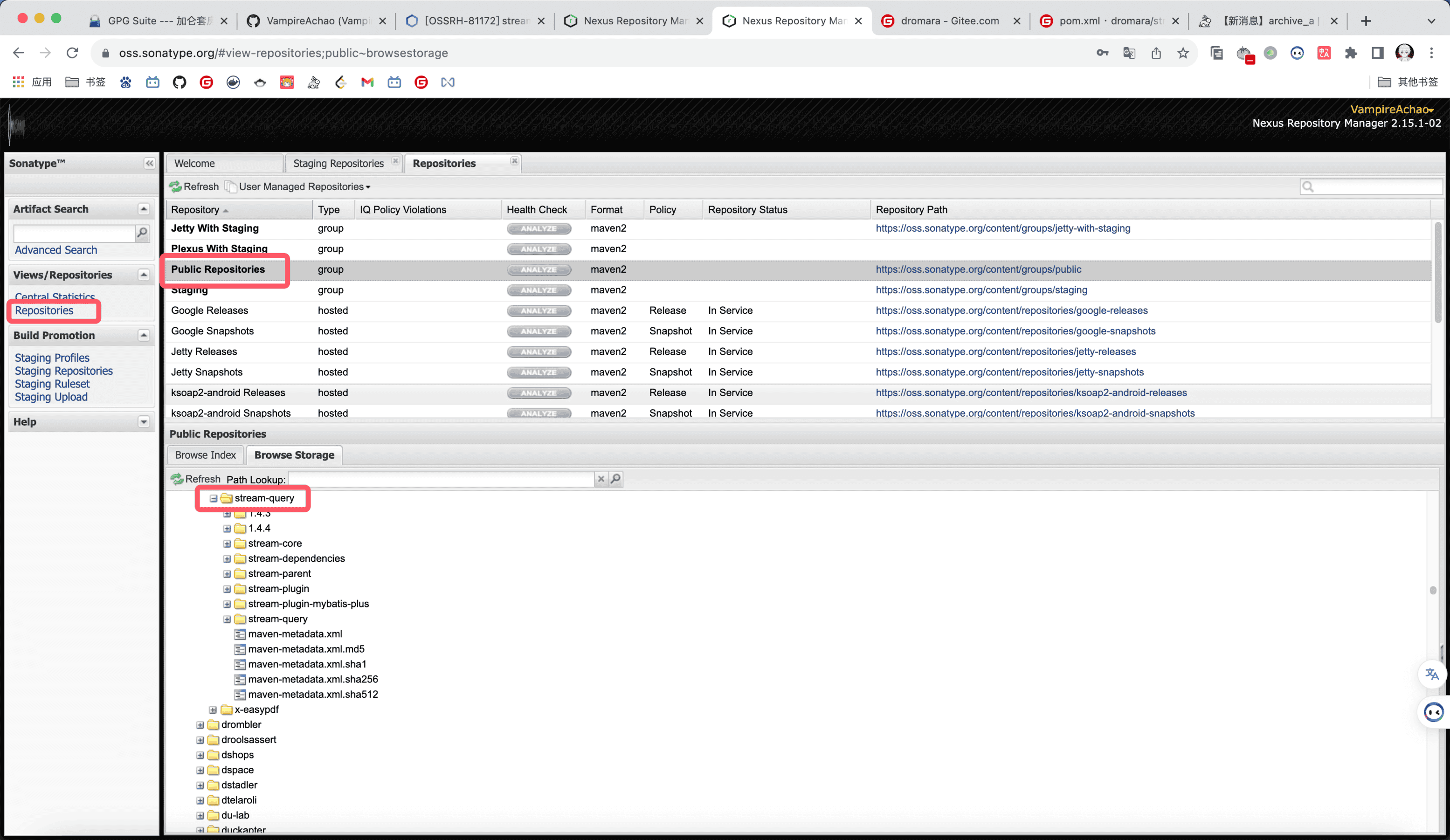Click Refresh in Browse Storage toolbar

pyautogui.click(x=196, y=479)
